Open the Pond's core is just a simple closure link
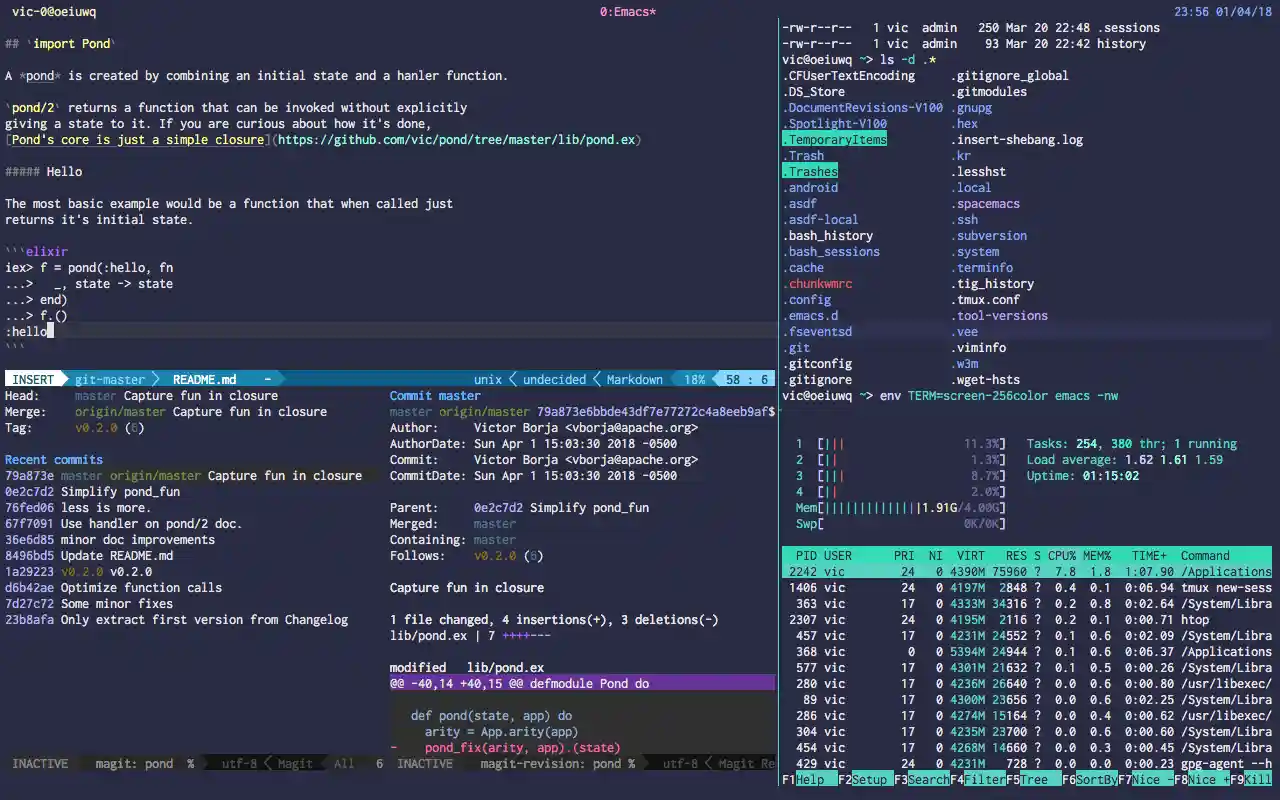Image resolution: width=1280 pixels, height=800 pixels. click(x=138, y=139)
